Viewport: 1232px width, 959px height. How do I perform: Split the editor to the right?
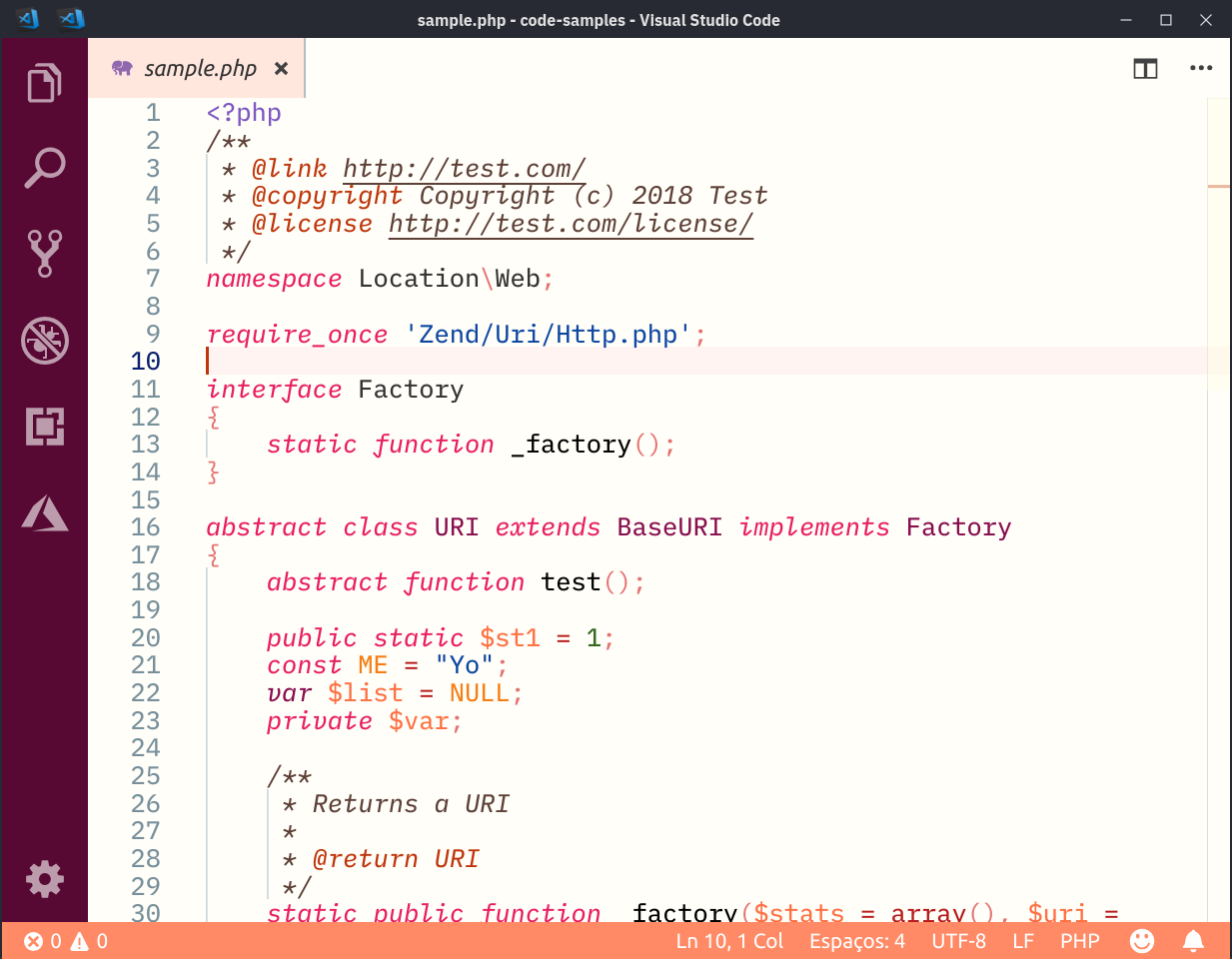[x=1145, y=69]
